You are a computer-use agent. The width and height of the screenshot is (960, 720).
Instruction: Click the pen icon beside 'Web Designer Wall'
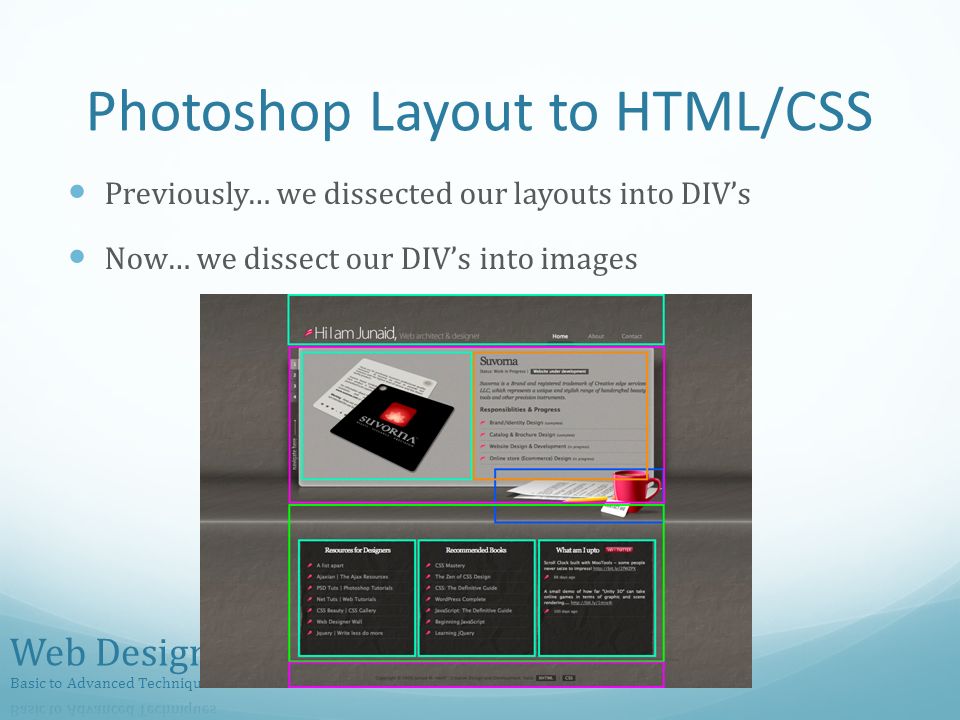(310, 622)
